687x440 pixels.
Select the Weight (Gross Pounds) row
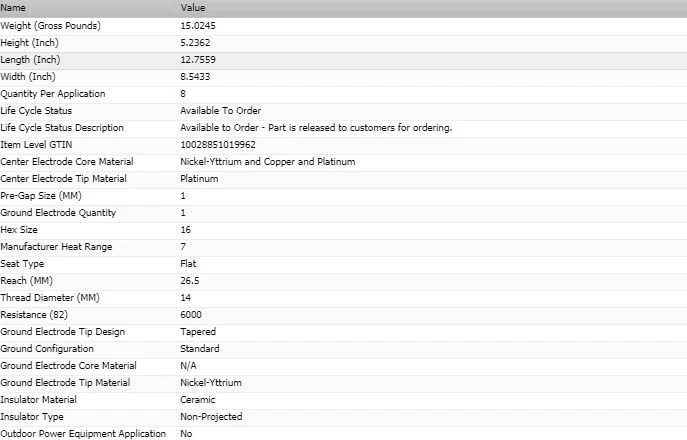344,26
